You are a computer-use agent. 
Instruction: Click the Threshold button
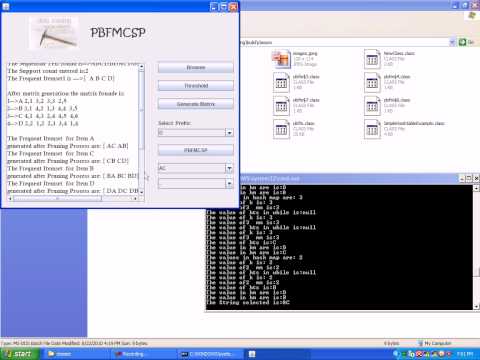196,86
